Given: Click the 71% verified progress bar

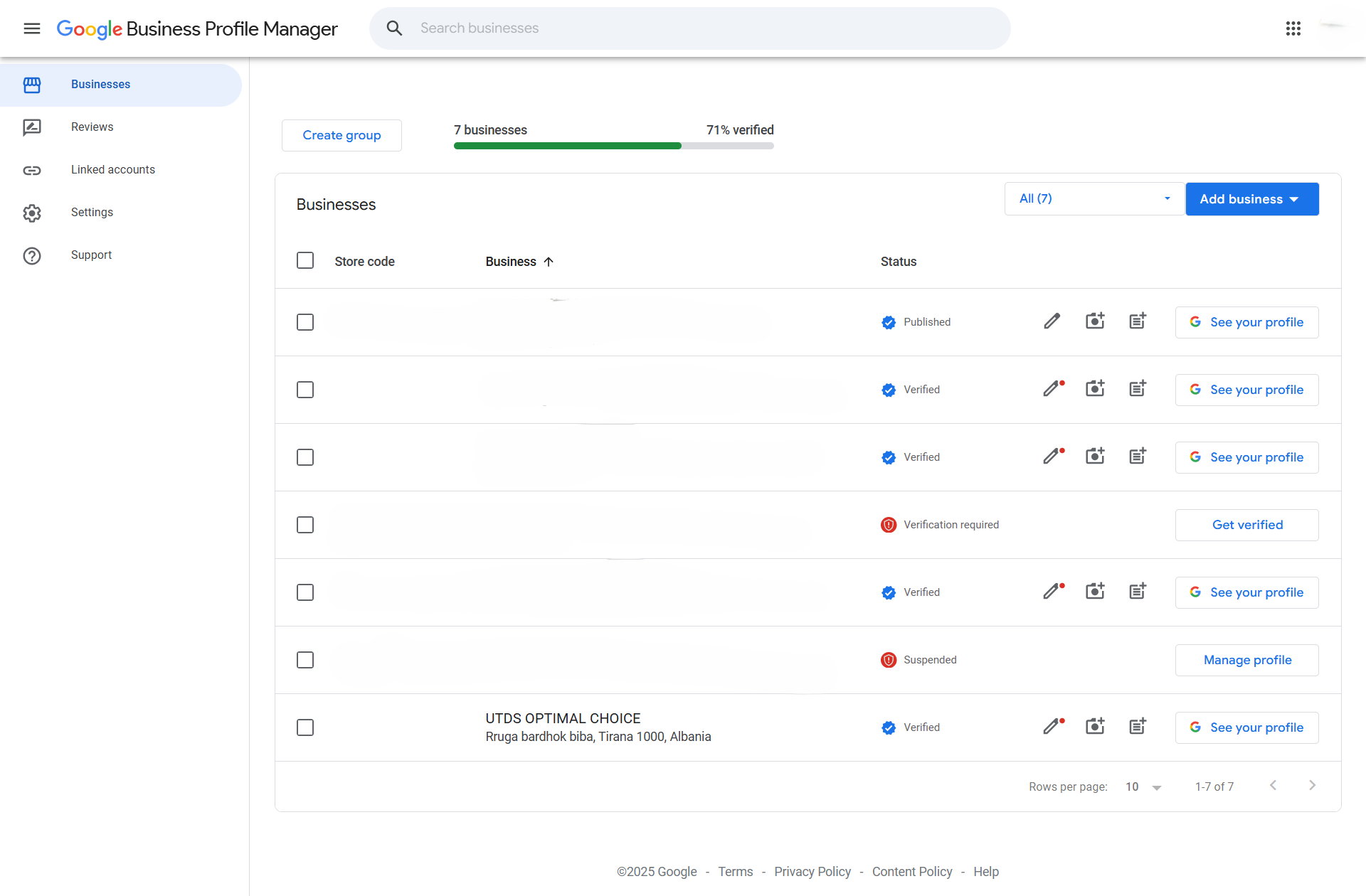Looking at the screenshot, I should click(x=614, y=146).
